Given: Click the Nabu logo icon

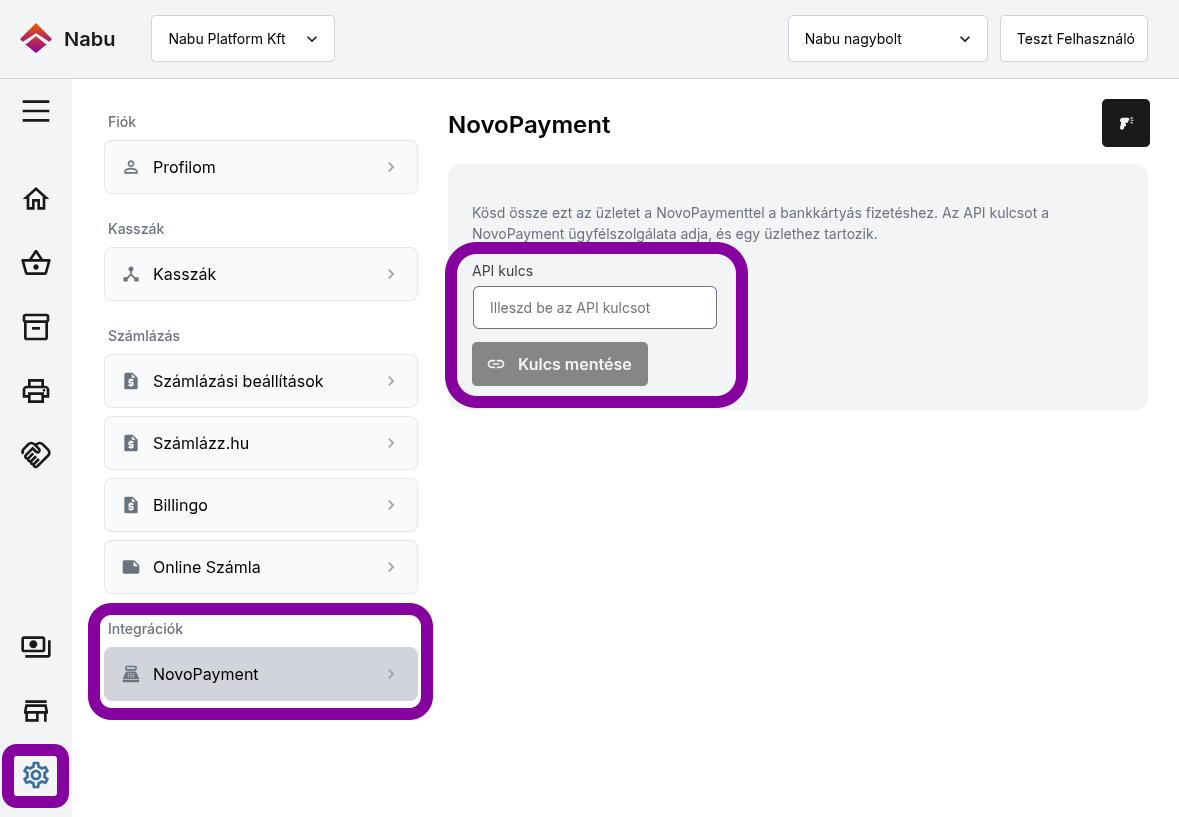Looking at the screenshot, I should [35, 38].
